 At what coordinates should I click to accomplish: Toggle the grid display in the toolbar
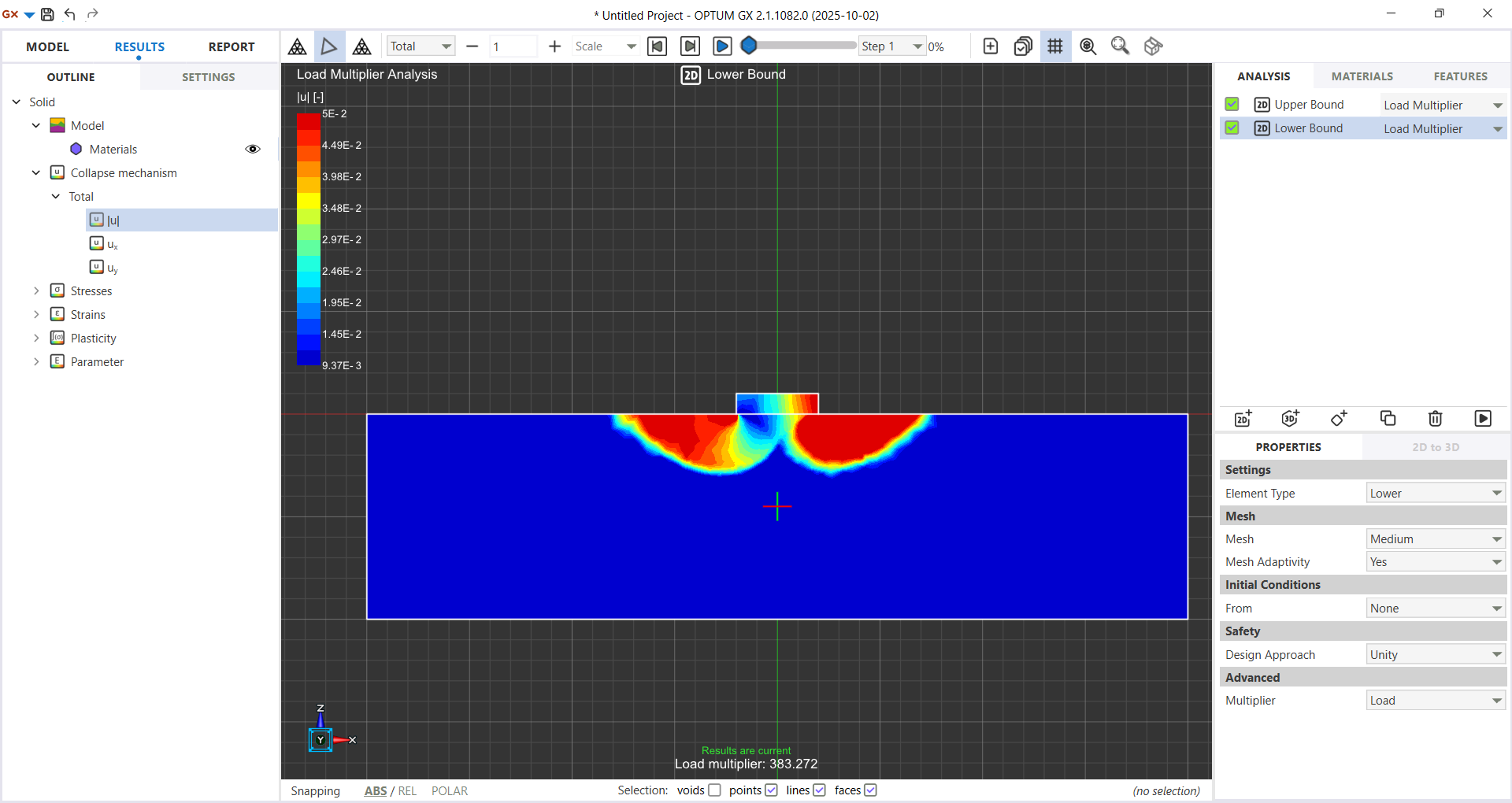1055,46
